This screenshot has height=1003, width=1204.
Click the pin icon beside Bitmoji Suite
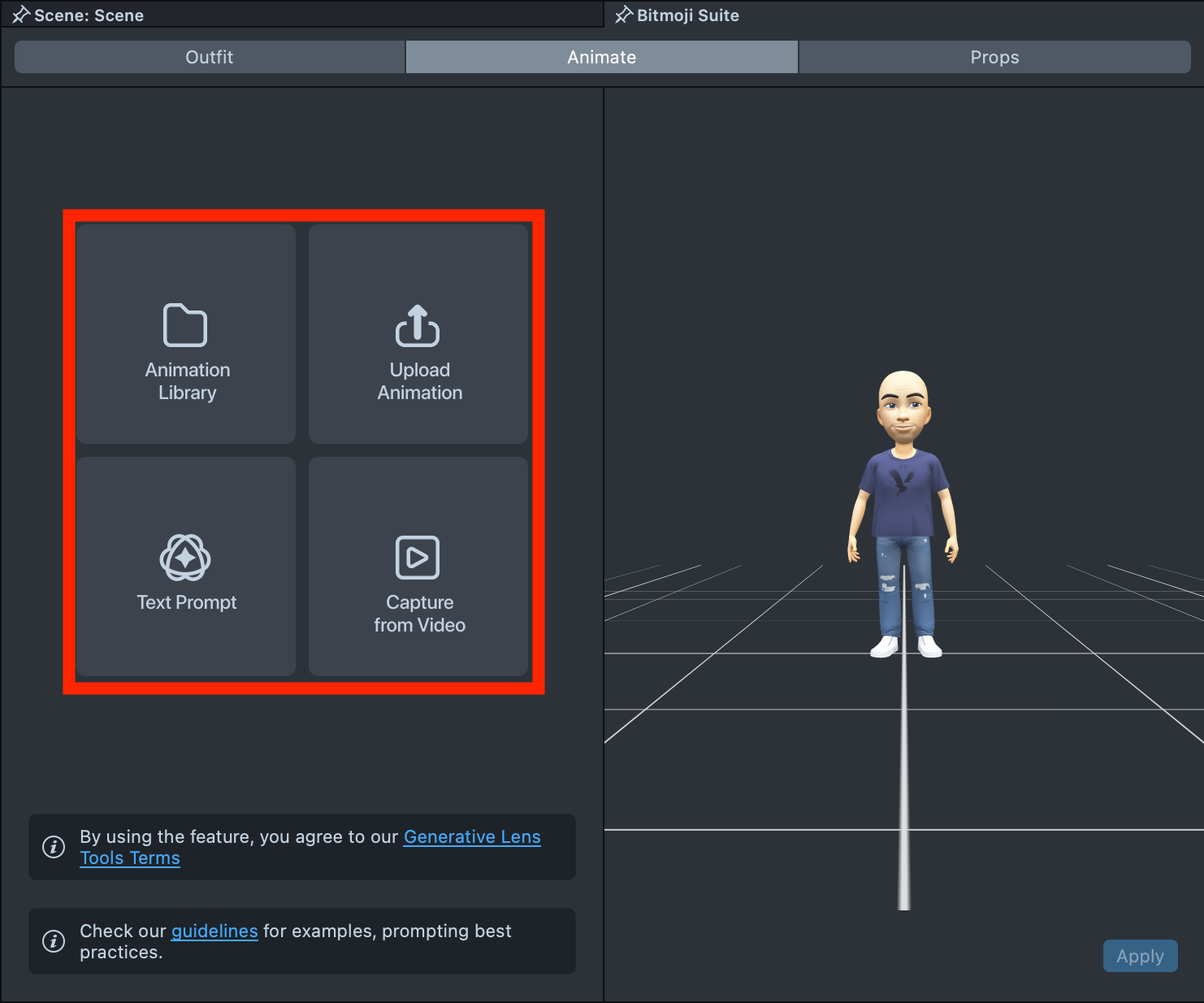click(623, 15)
